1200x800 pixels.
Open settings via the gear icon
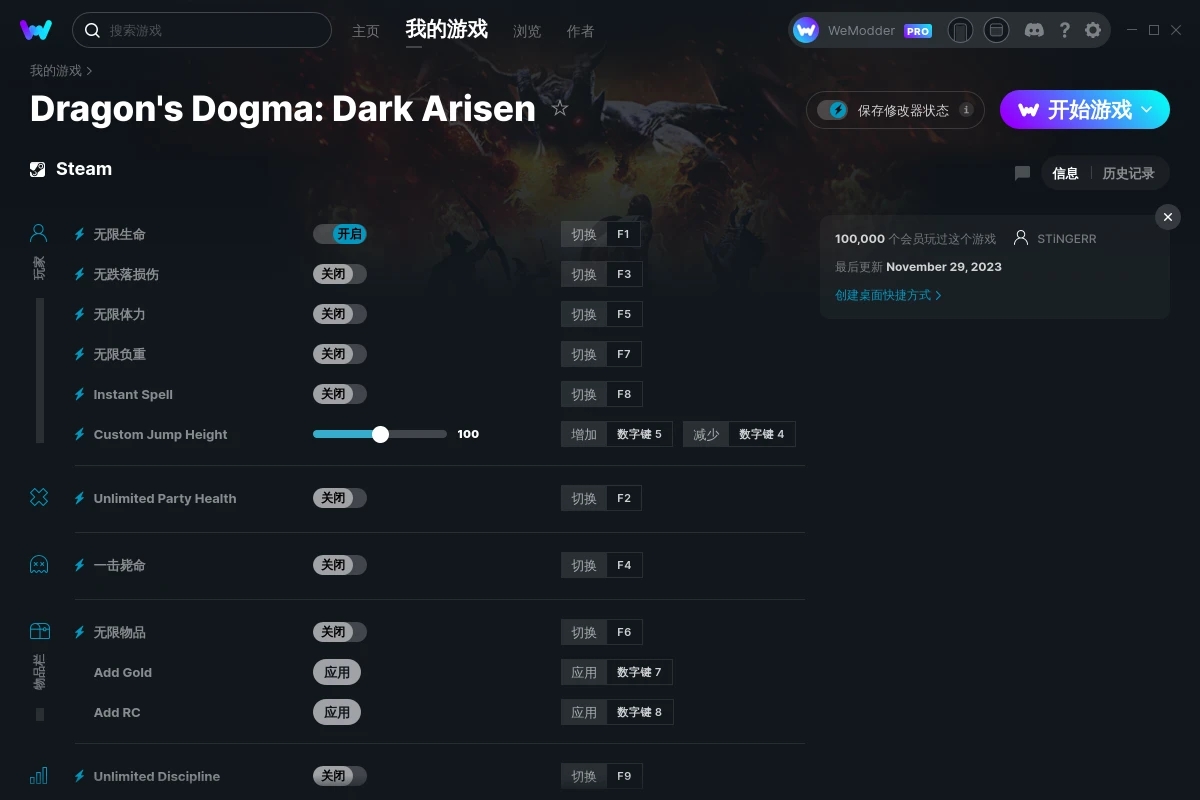click(x=1093, y=30)
